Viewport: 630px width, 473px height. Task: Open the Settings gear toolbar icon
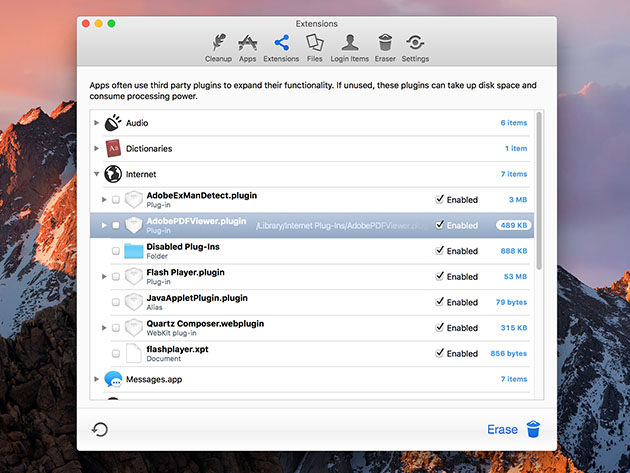click(x=415, y=47)
